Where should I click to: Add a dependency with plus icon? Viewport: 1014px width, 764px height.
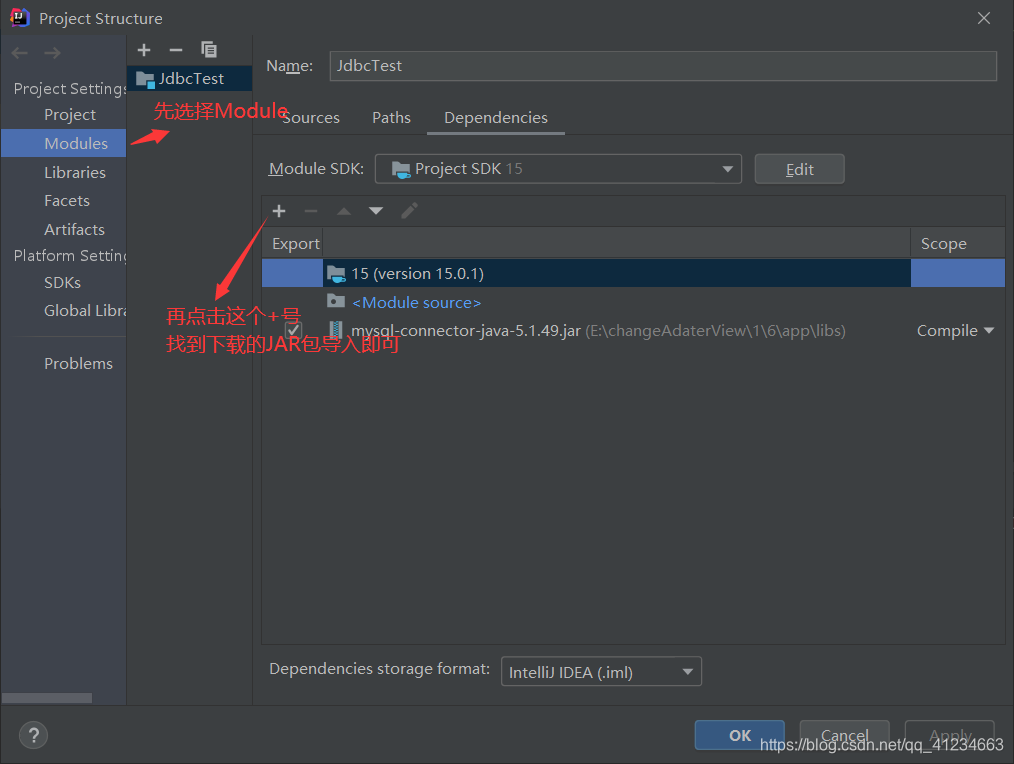coord(279,211)
